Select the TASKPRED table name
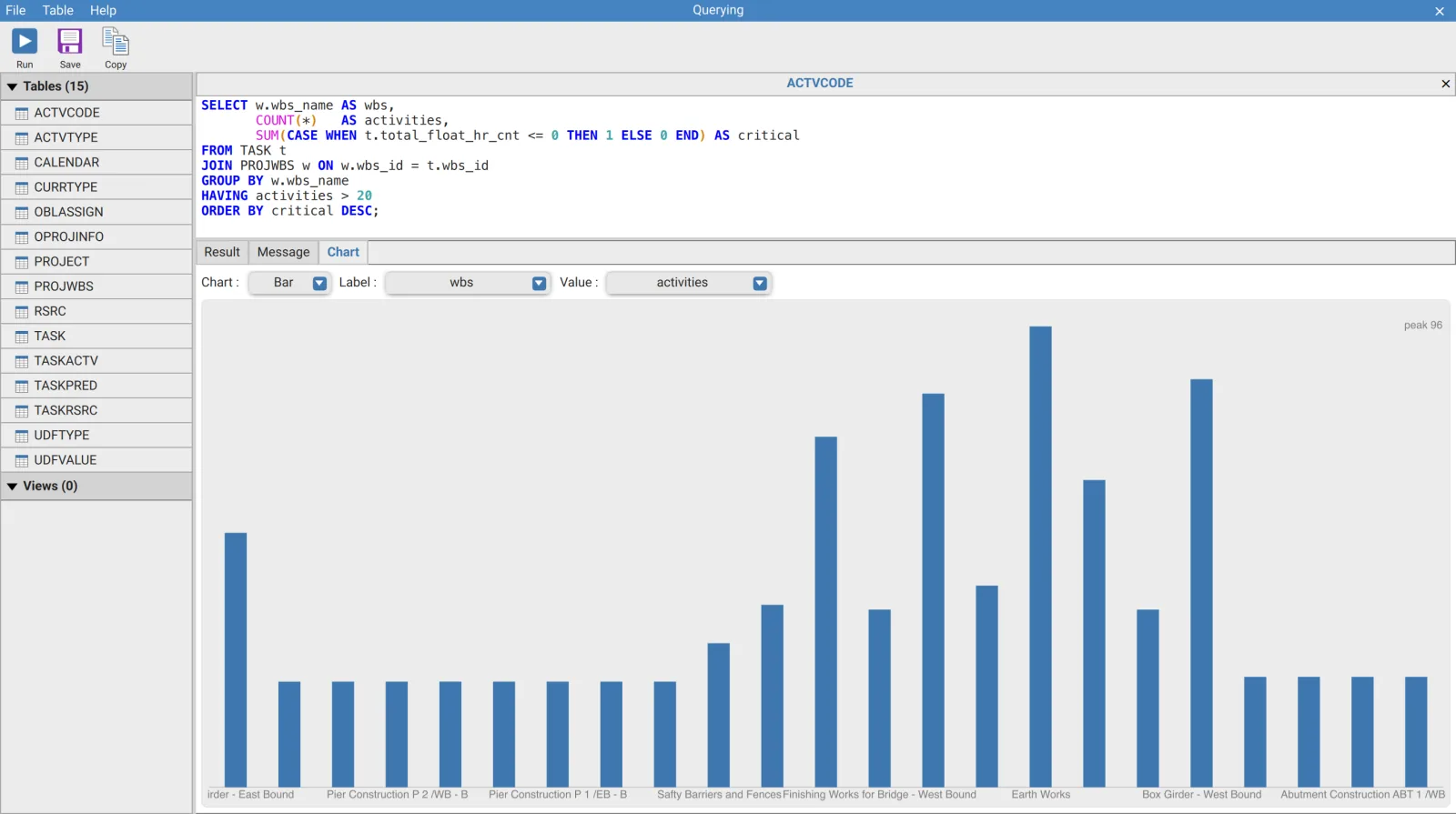Image resolution: width=1456 pixels, height=814 pixels. pyautogui.click(x=66, y=386)
